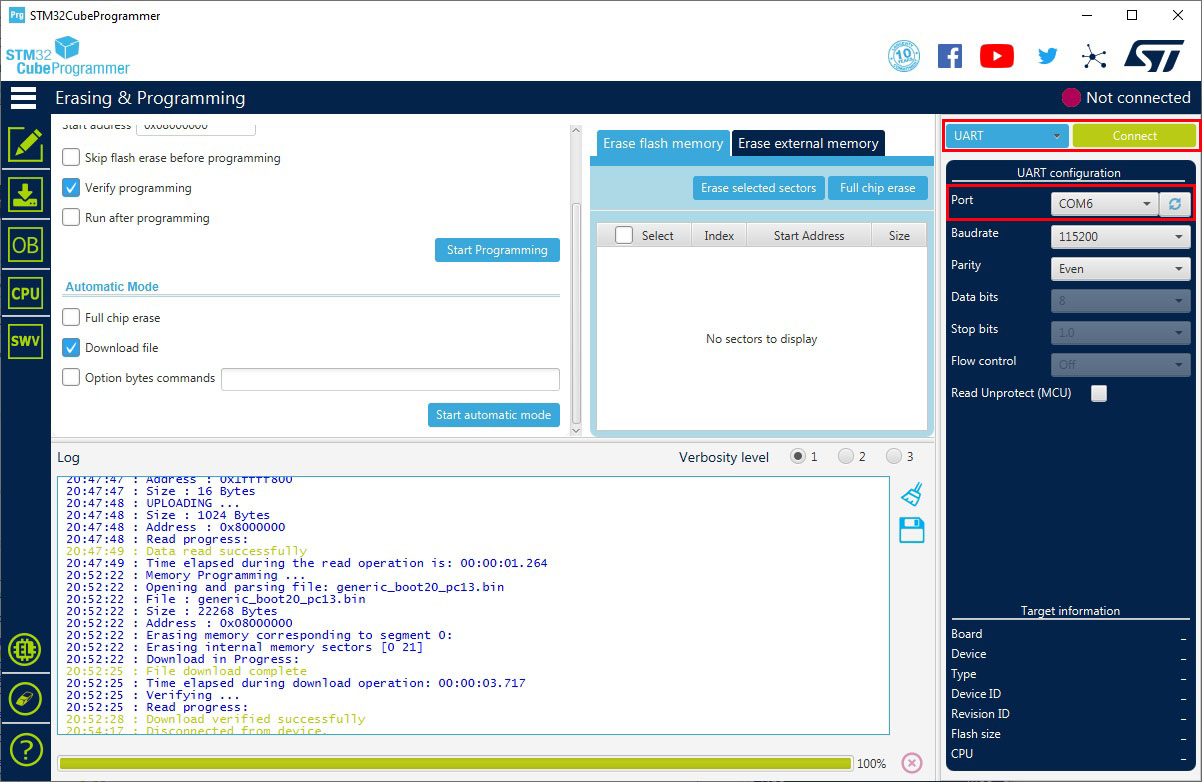Click the 100% progress bar
1202x782 pixels.
tap(455, 763)
